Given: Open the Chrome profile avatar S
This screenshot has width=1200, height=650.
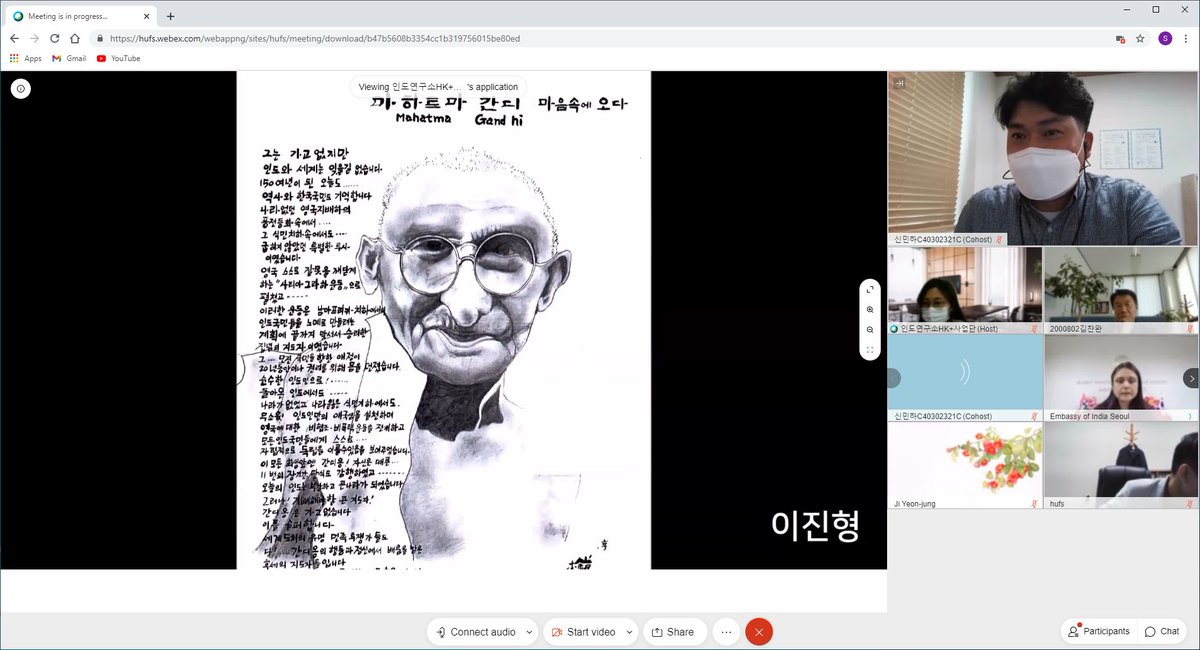Looking at the screenshot, I should 1165,38.
